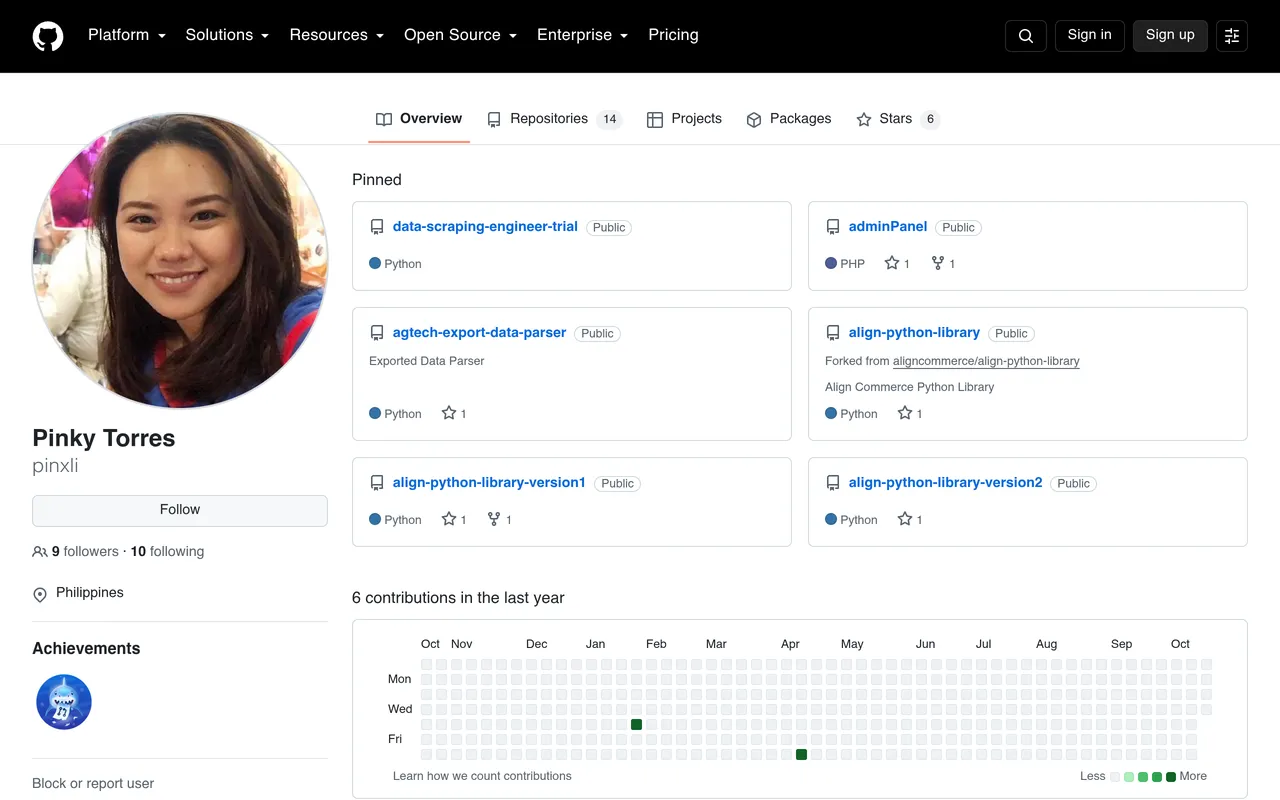Open the Enterprise dropdown
The width and height of the screenshot is (1280, 800).
(582, 35)
